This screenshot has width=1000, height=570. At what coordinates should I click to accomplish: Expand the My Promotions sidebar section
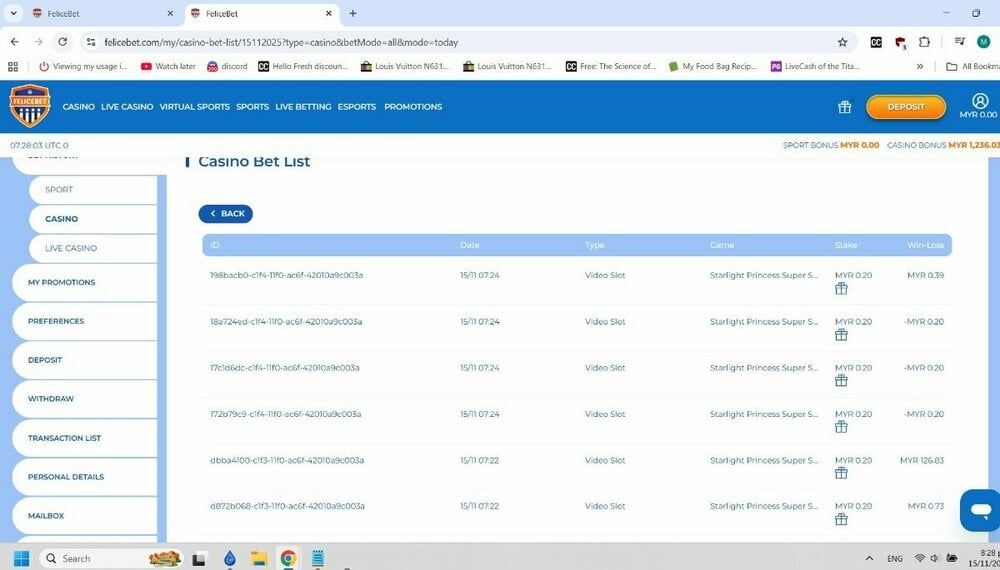[x=62, y=283]
